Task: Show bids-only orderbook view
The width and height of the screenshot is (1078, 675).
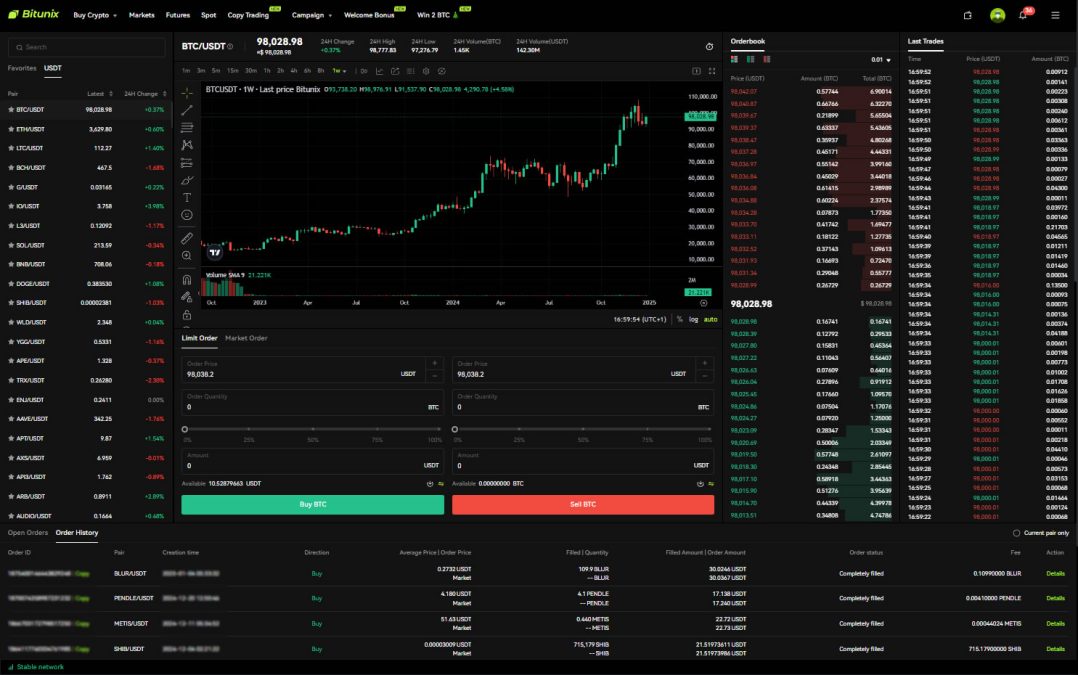Action: point(750,59)
